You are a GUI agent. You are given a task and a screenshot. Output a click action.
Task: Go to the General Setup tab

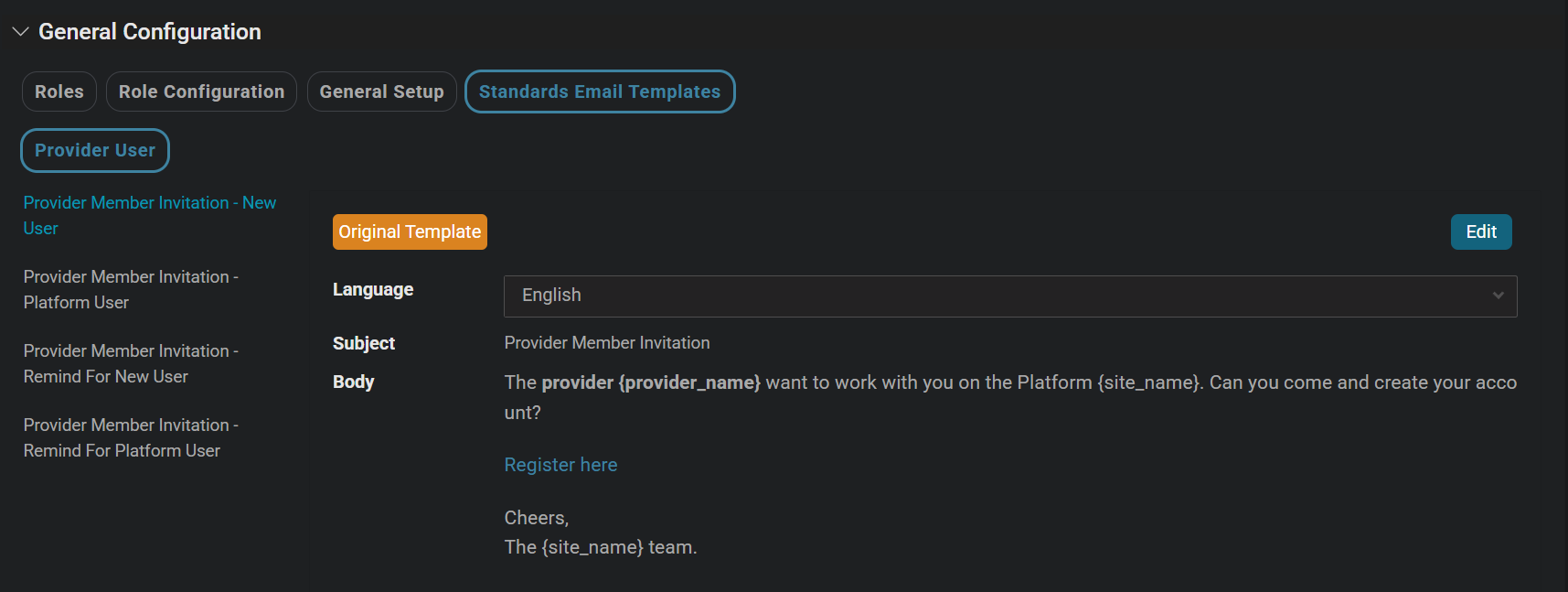point(381,91)
